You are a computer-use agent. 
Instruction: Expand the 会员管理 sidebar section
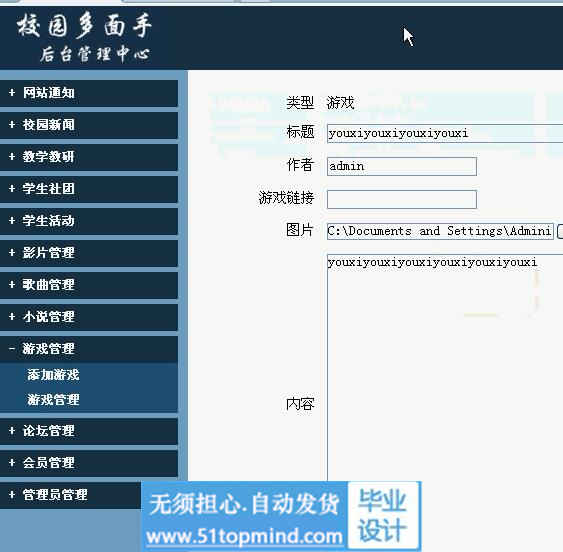pos(88,463)
